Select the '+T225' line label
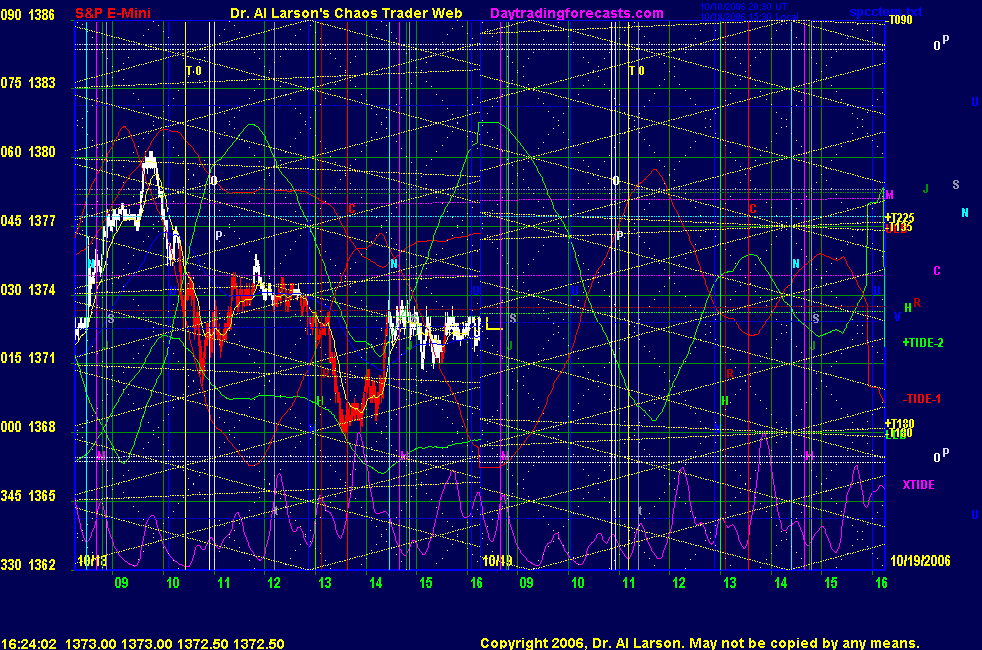The height and width of the screenshot is (650, 982). (x=900, y=218)
